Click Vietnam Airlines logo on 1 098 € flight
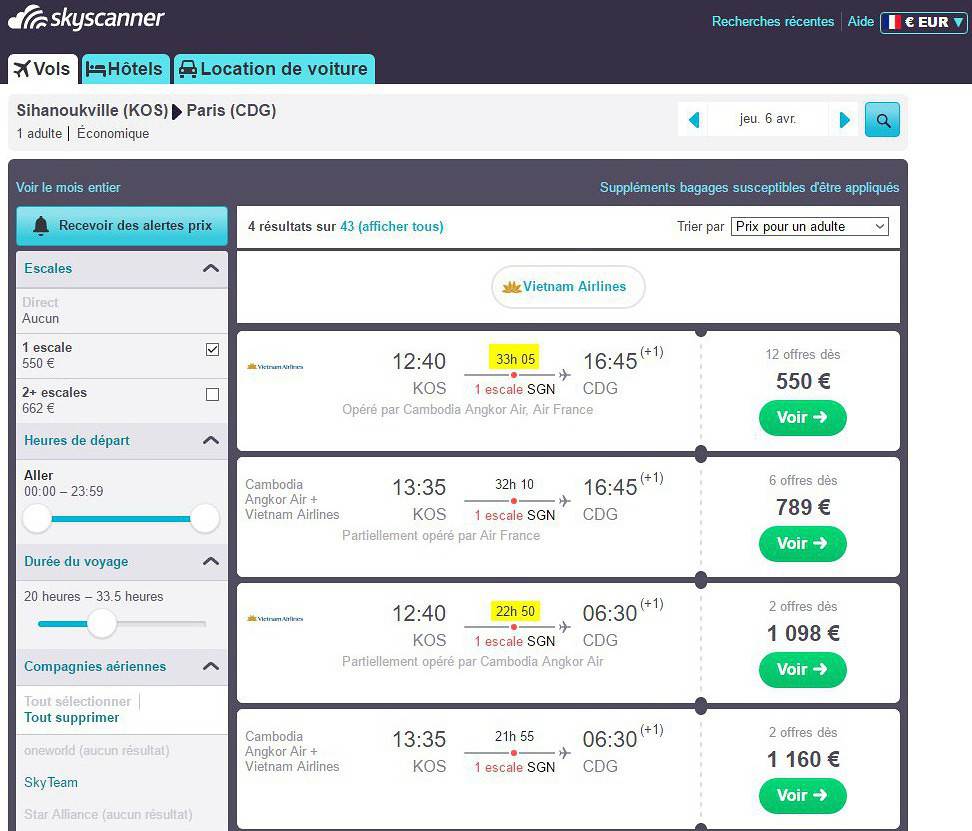Screen dimensions: 972x831 click(275, 619)
